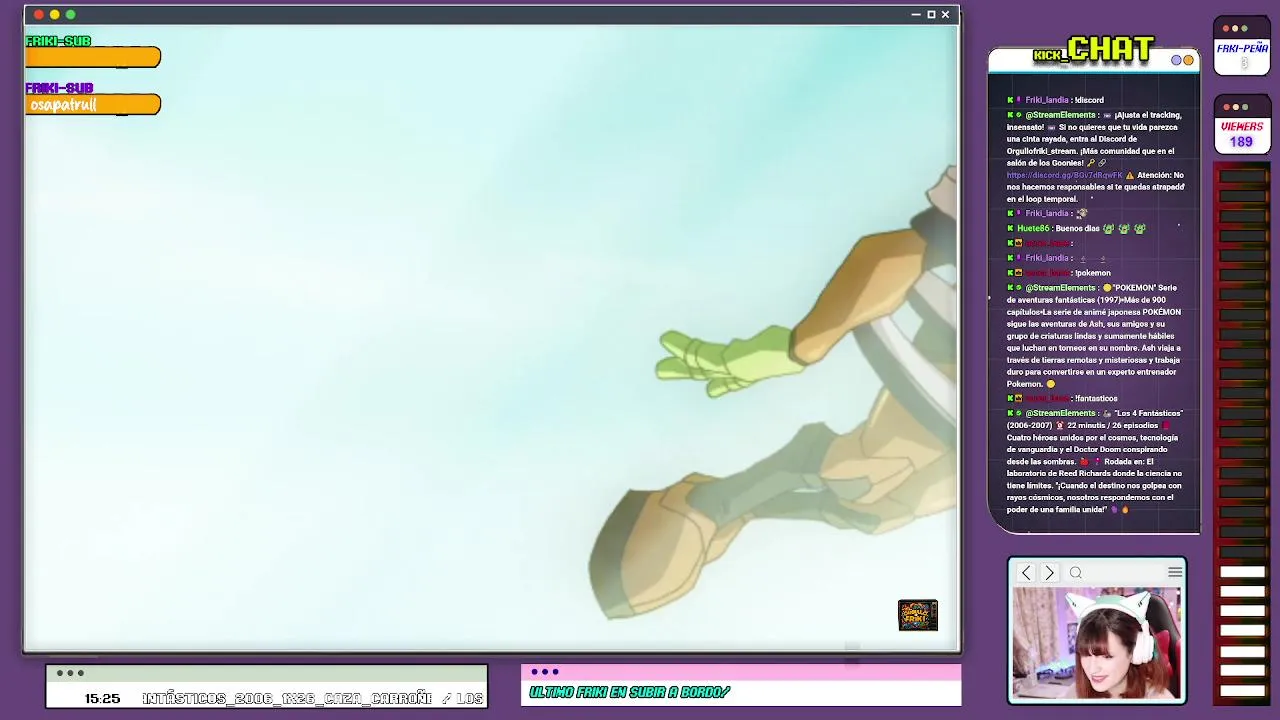Click @StreamElements on the Discord tracking message

(x=1060, y=115)
